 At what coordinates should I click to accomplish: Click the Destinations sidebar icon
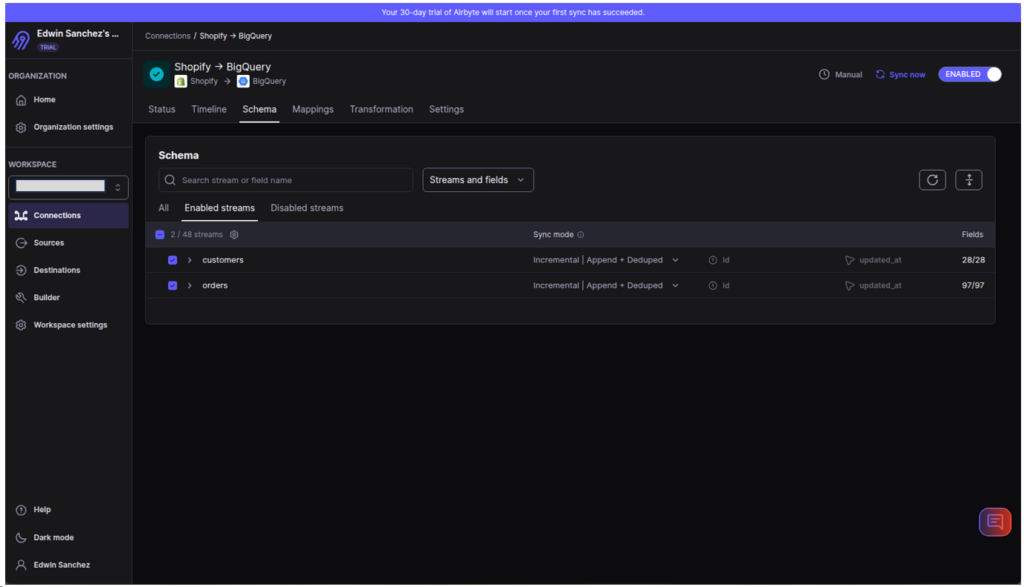click(21, 270)
